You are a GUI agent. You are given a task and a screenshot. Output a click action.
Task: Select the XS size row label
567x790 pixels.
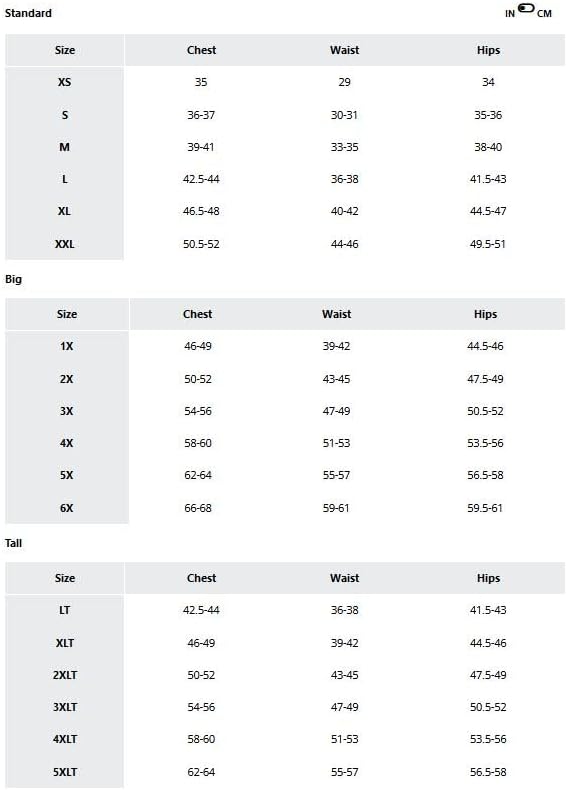click(65, 82)
